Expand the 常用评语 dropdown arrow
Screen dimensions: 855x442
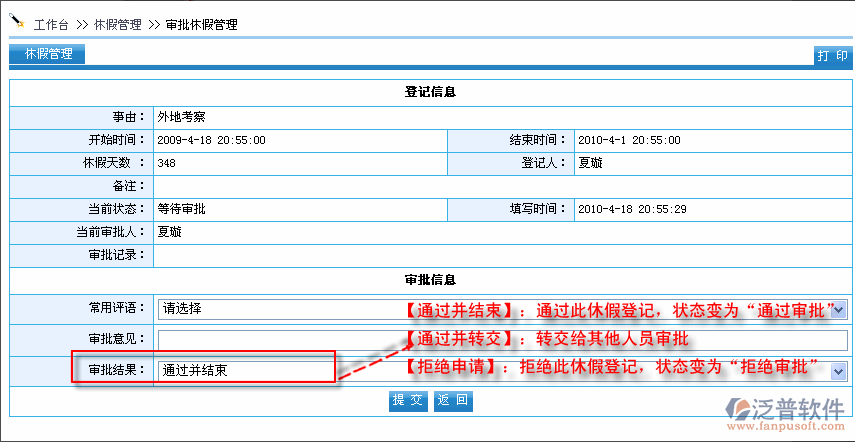(839, 310)
